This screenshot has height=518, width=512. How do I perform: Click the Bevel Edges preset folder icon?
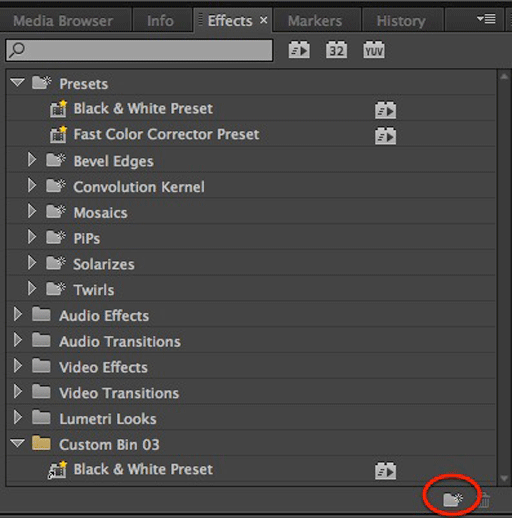coord(56,160)
